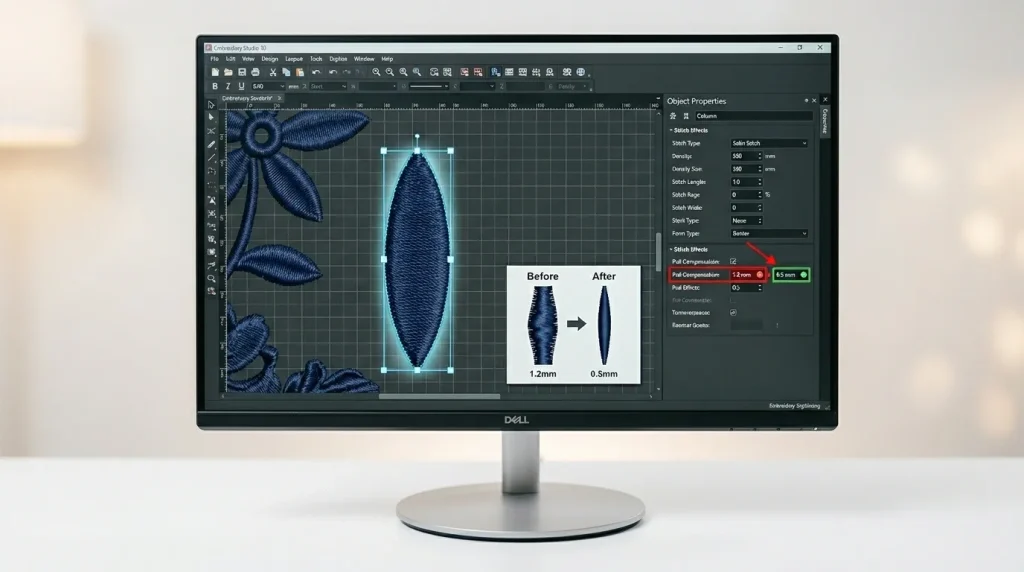Image resolution: width=1024 pixels, height=572 pixels.
Task: Open the Start dropdown in the toolbar
Action: (x=328, y=86)
